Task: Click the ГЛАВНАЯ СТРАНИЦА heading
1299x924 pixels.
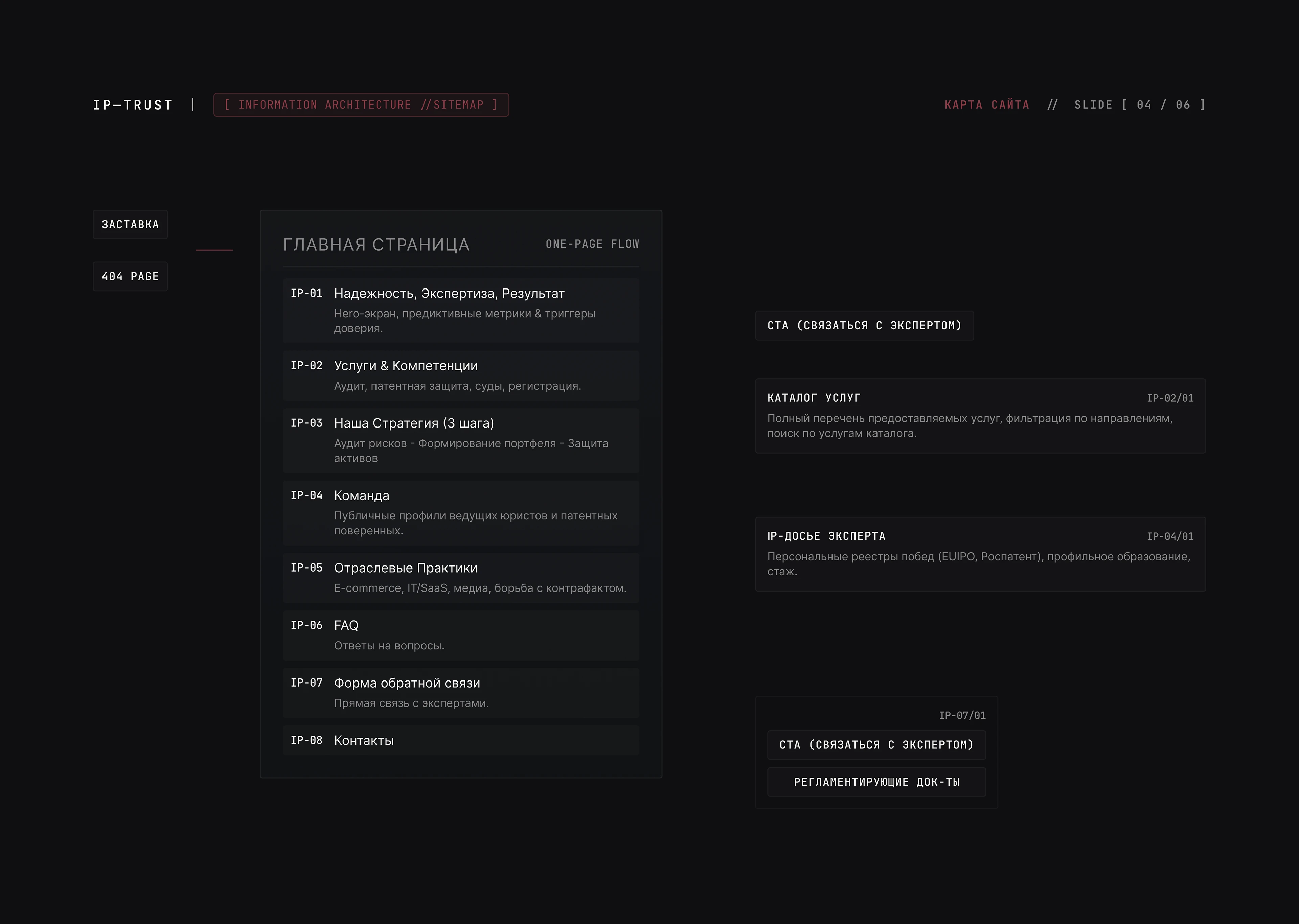Action: pos(376,245)
